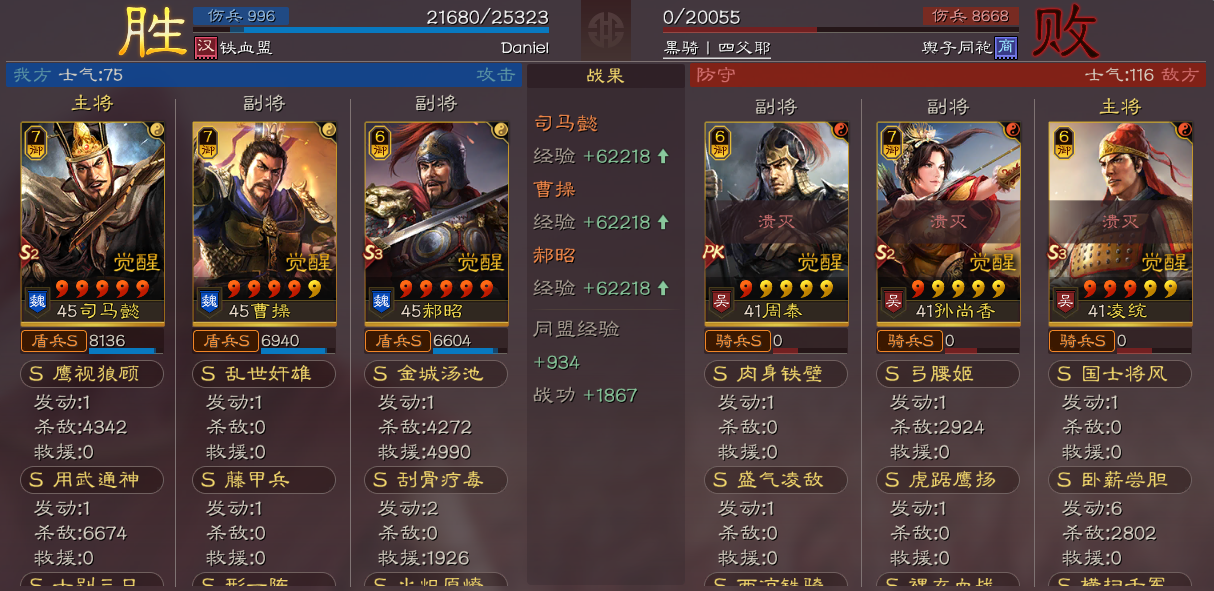Click the blue badge beside 與子同袍
Viewport: 1214px width, 591px height.
coord(1007,47)
